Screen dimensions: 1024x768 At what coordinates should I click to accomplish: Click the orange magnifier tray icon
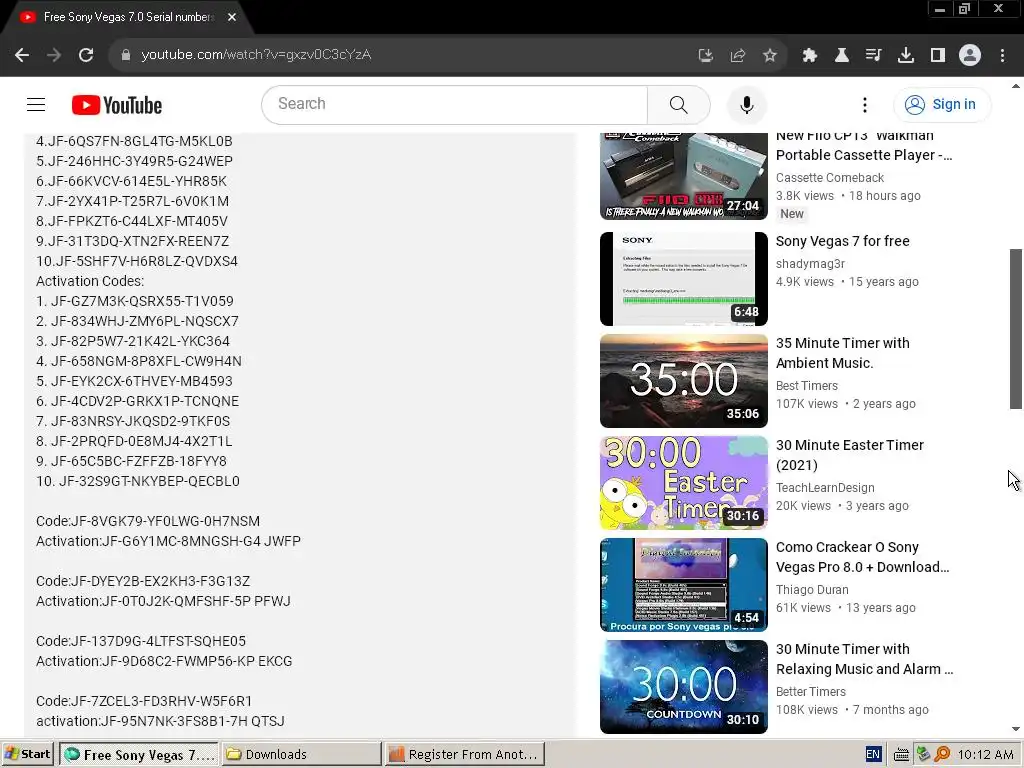(942, 754)
